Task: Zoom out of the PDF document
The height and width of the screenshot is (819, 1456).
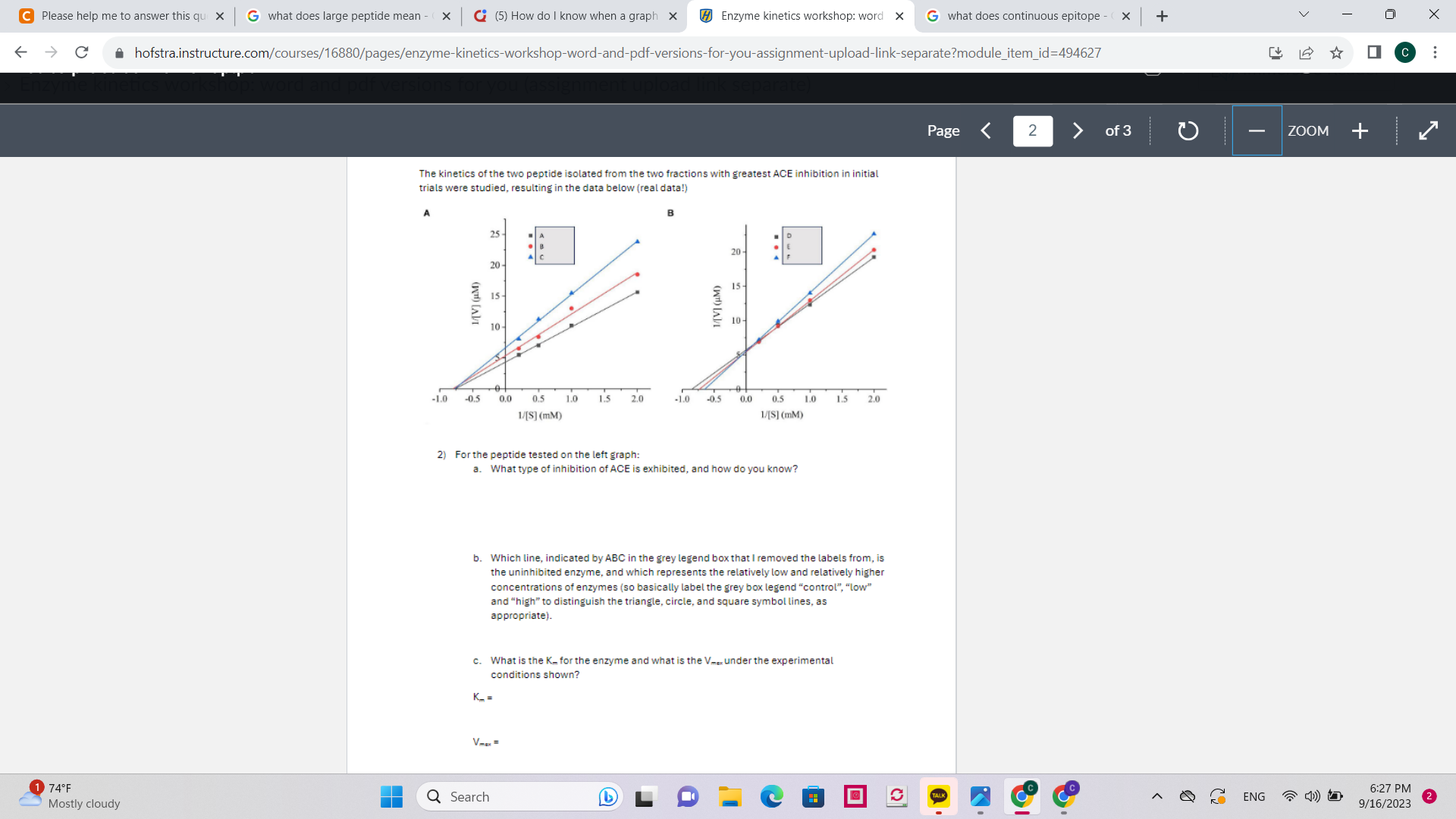Action: (1257, 130)
